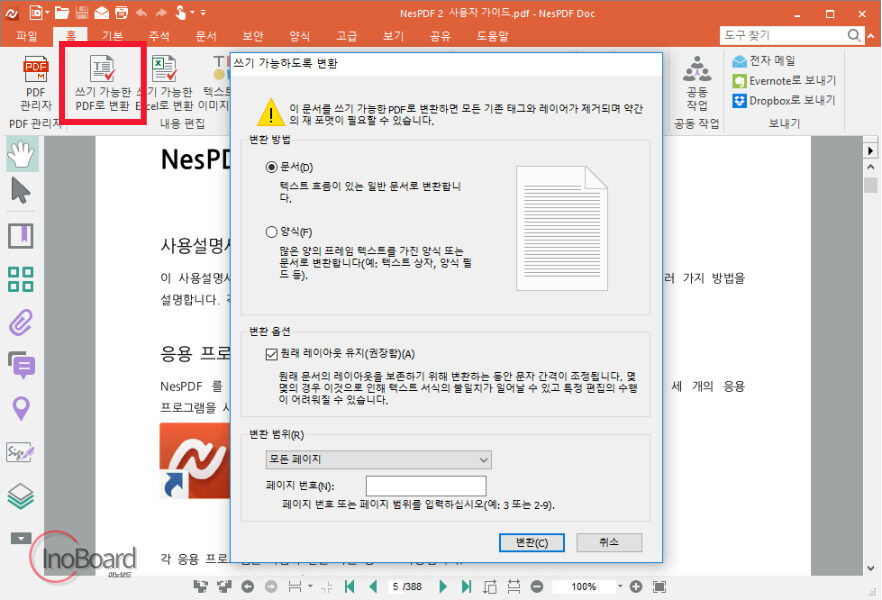This screenshot has height=600, width=882.
Task: Switch to the 보기 tab
Action: (393, 36)
